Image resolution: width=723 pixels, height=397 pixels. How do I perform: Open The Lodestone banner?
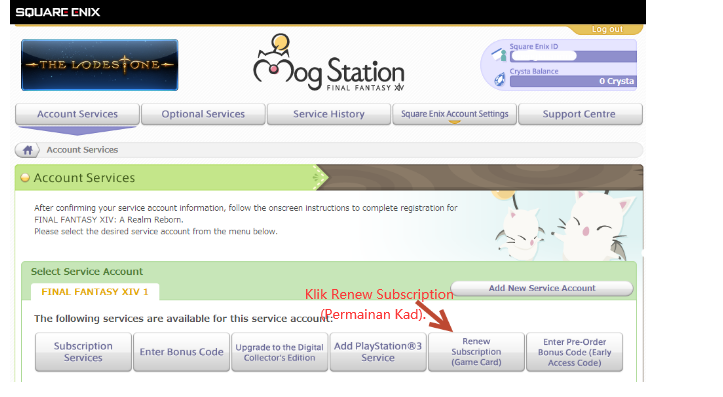point(100,65)
